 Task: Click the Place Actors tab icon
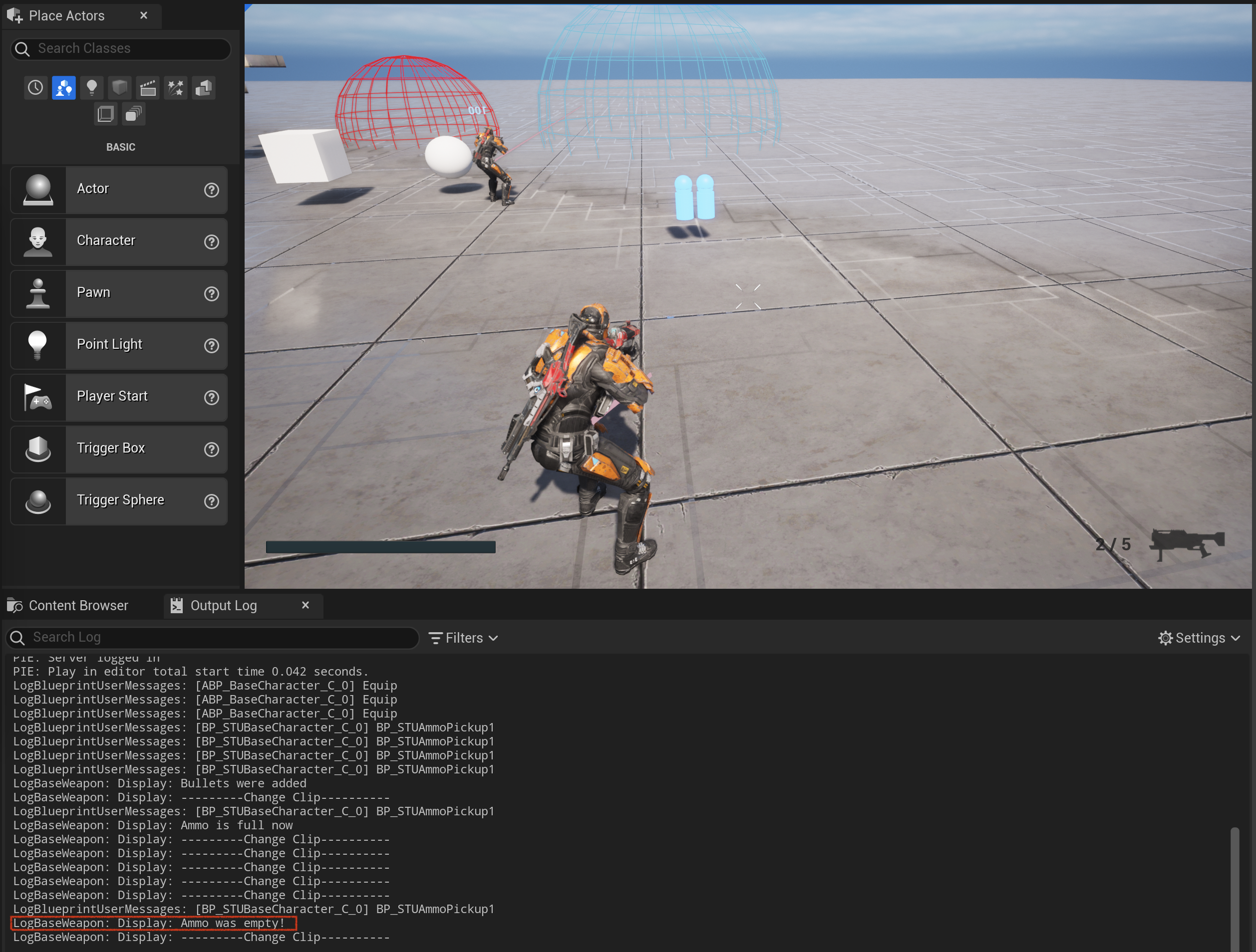(15, 16)
